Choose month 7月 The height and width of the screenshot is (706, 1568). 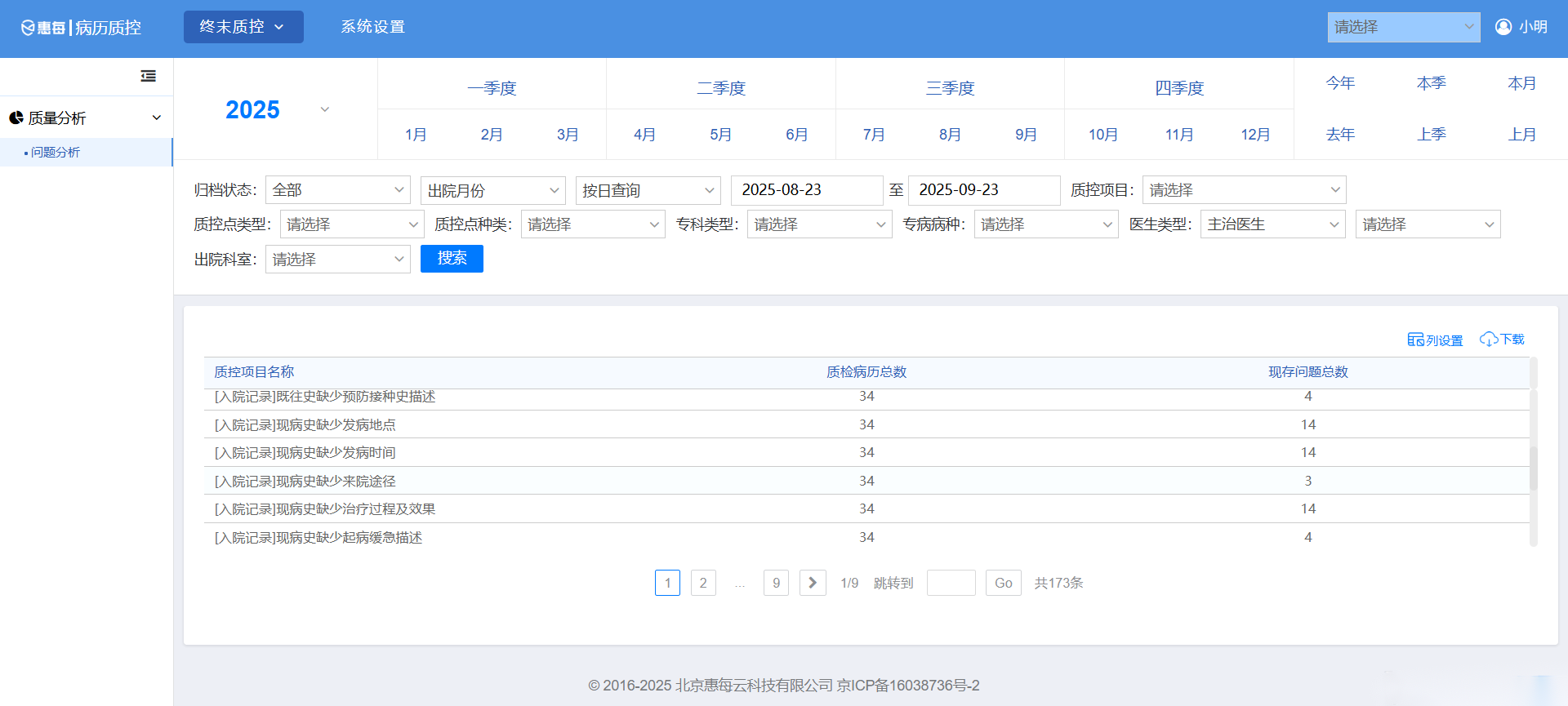(x=874, y=135)
